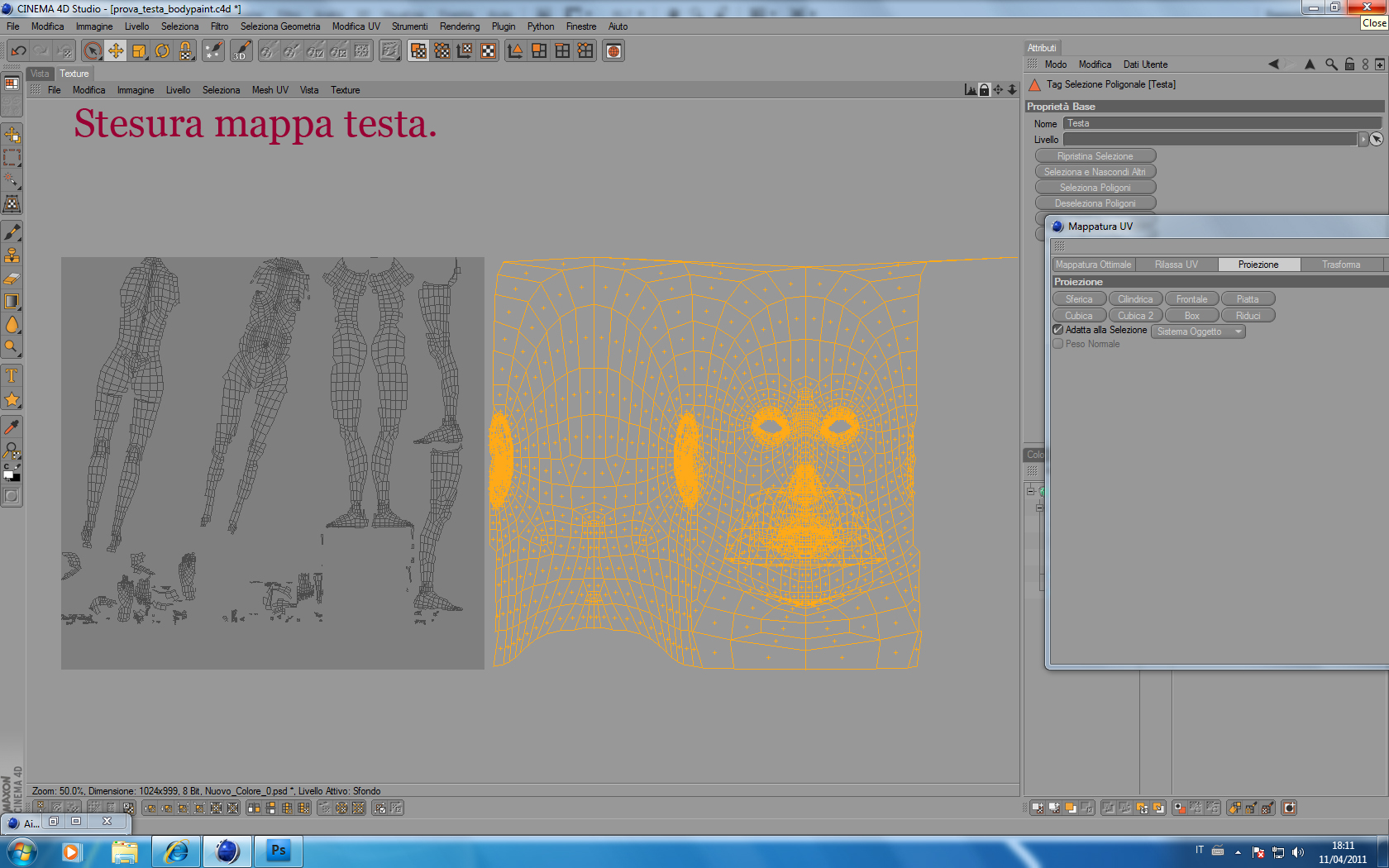Click the foreground/background color swatch
The height and width of the screenshot is (868, 1389).
click(12, 473)
